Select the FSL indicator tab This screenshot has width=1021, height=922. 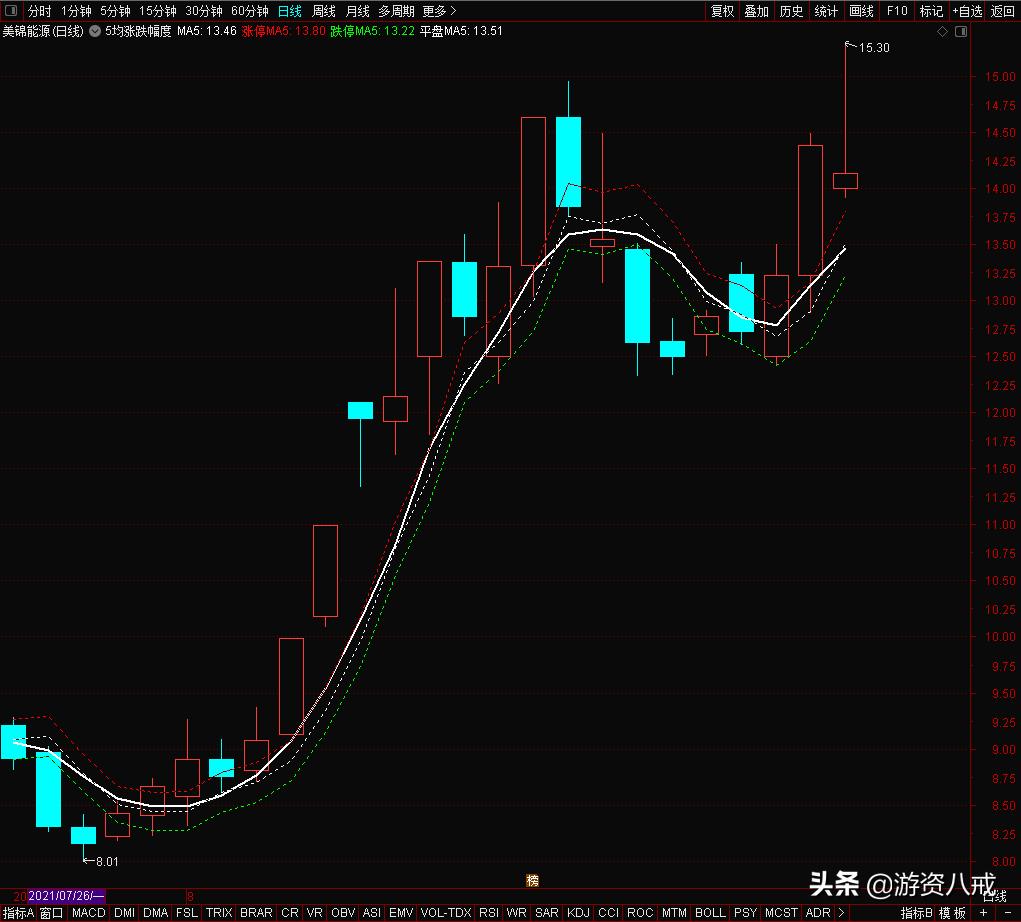[x=187, y=913]
